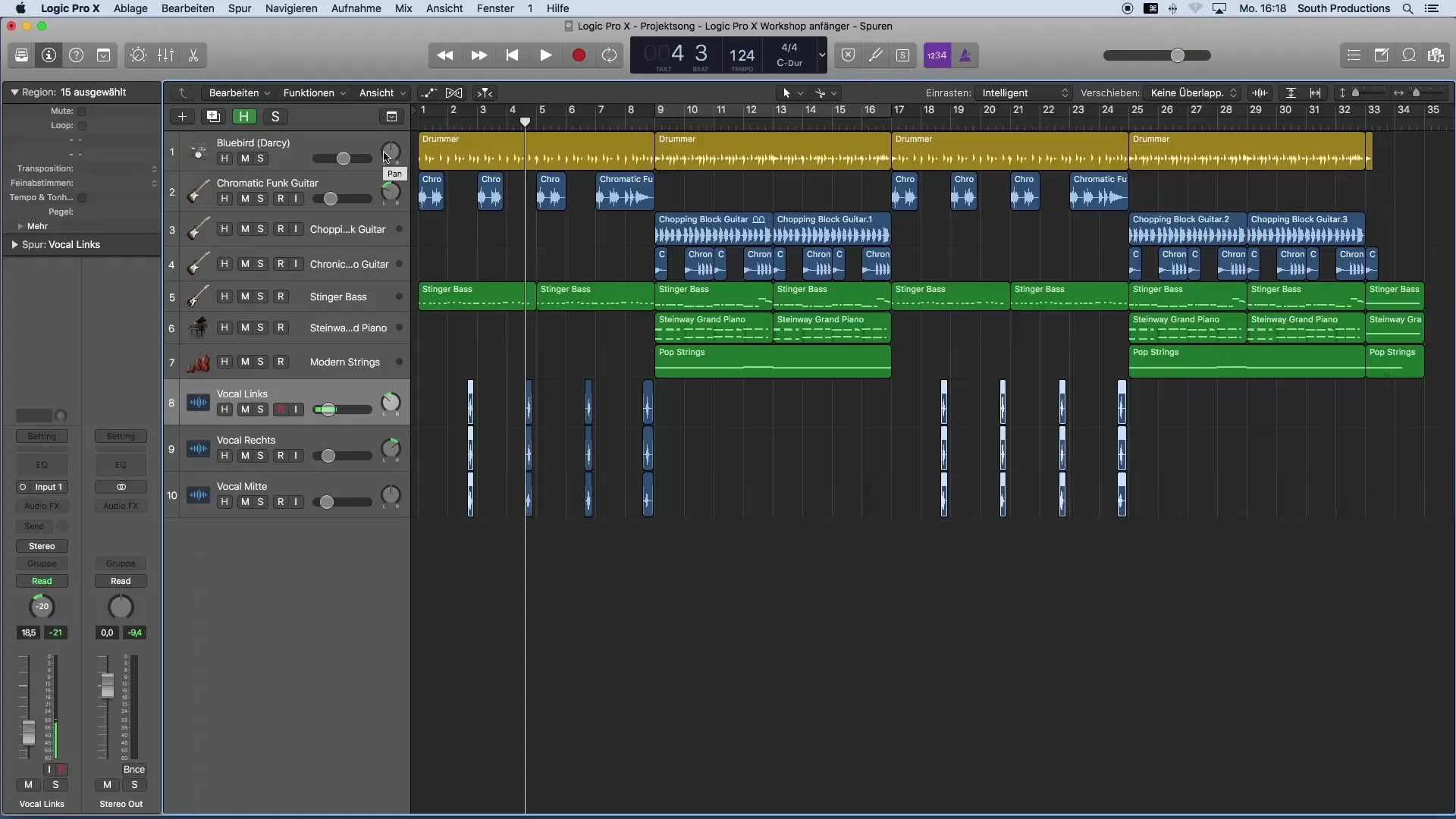Start recording with the red Record button
The image size is (1456, 819).
(x=579, y=55)
